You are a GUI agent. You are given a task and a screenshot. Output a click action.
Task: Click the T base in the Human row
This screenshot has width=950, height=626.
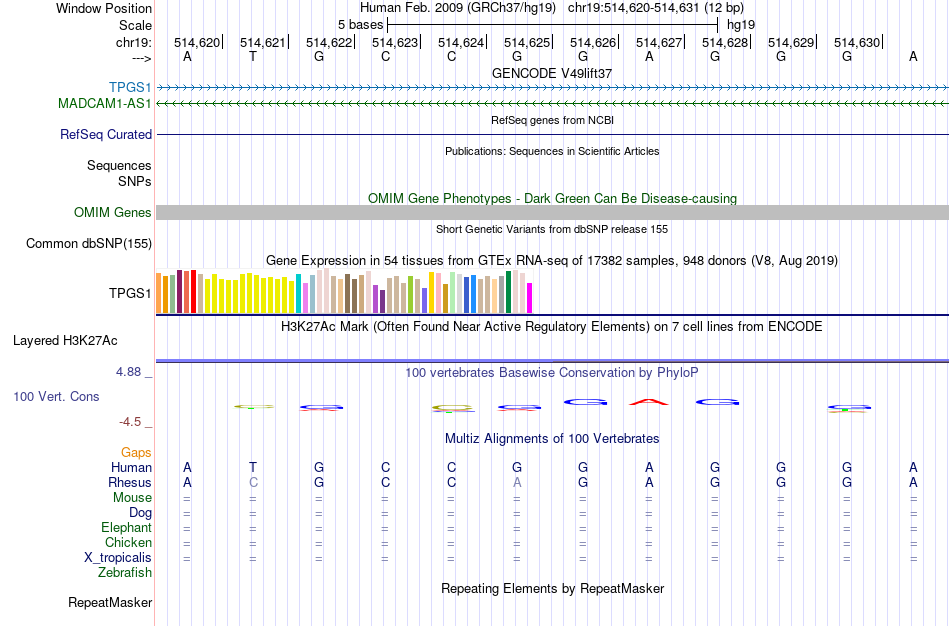coord(253,467)
